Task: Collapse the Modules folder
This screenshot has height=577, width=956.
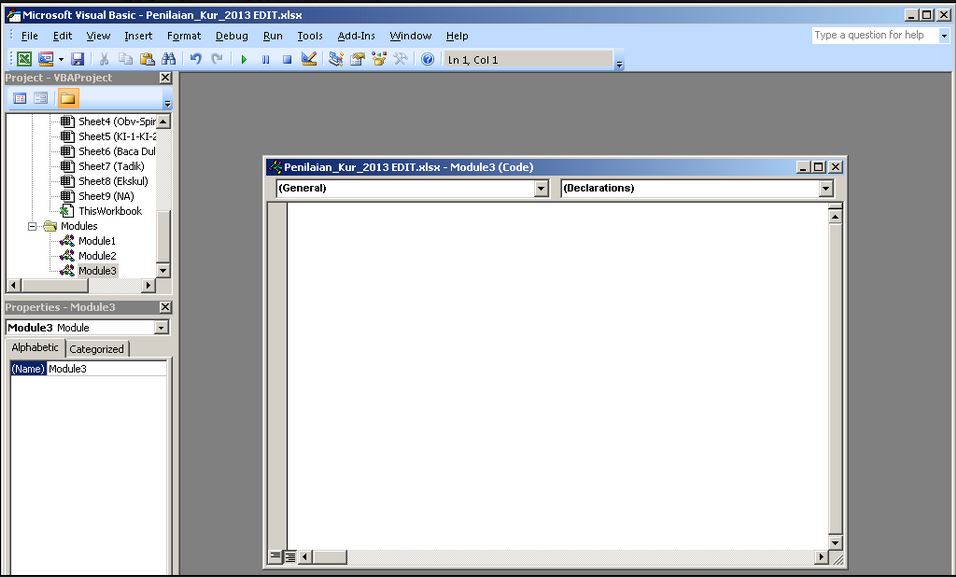Action: point(34,226)
